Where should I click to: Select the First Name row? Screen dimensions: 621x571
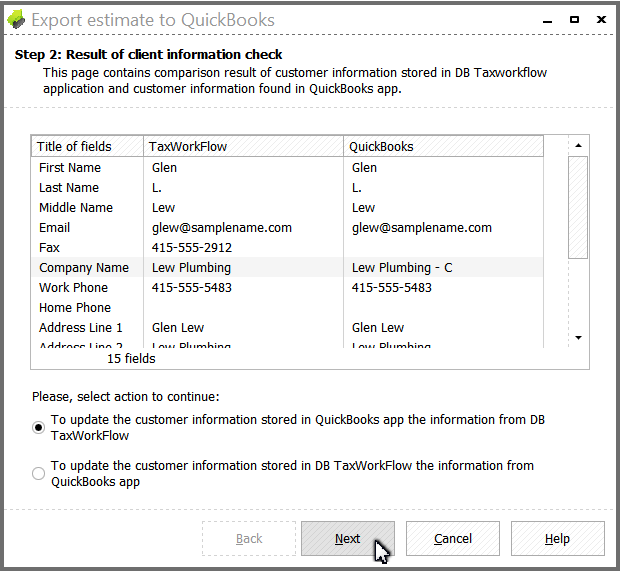pos(287,167)
